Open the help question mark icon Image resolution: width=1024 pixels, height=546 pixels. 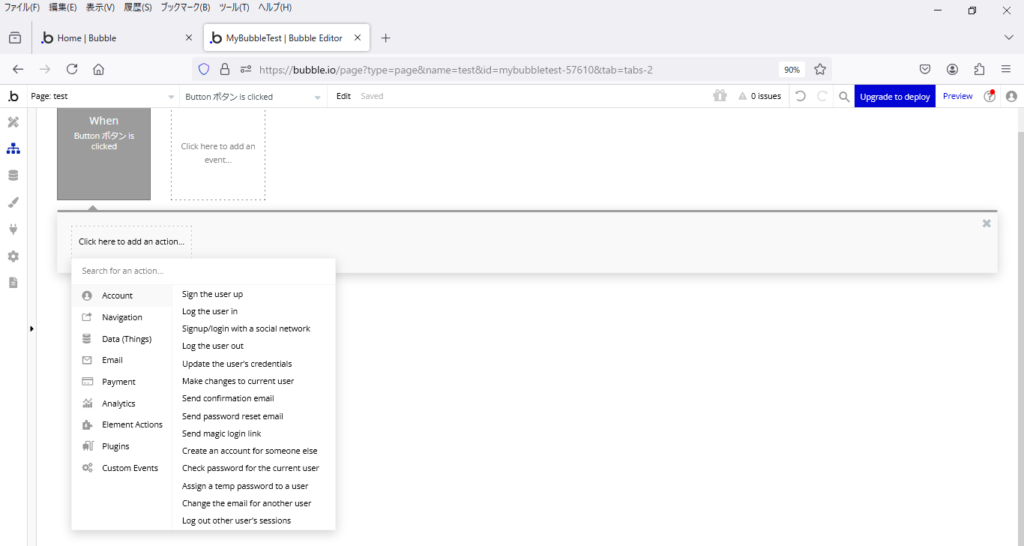[x=990, y=96]
